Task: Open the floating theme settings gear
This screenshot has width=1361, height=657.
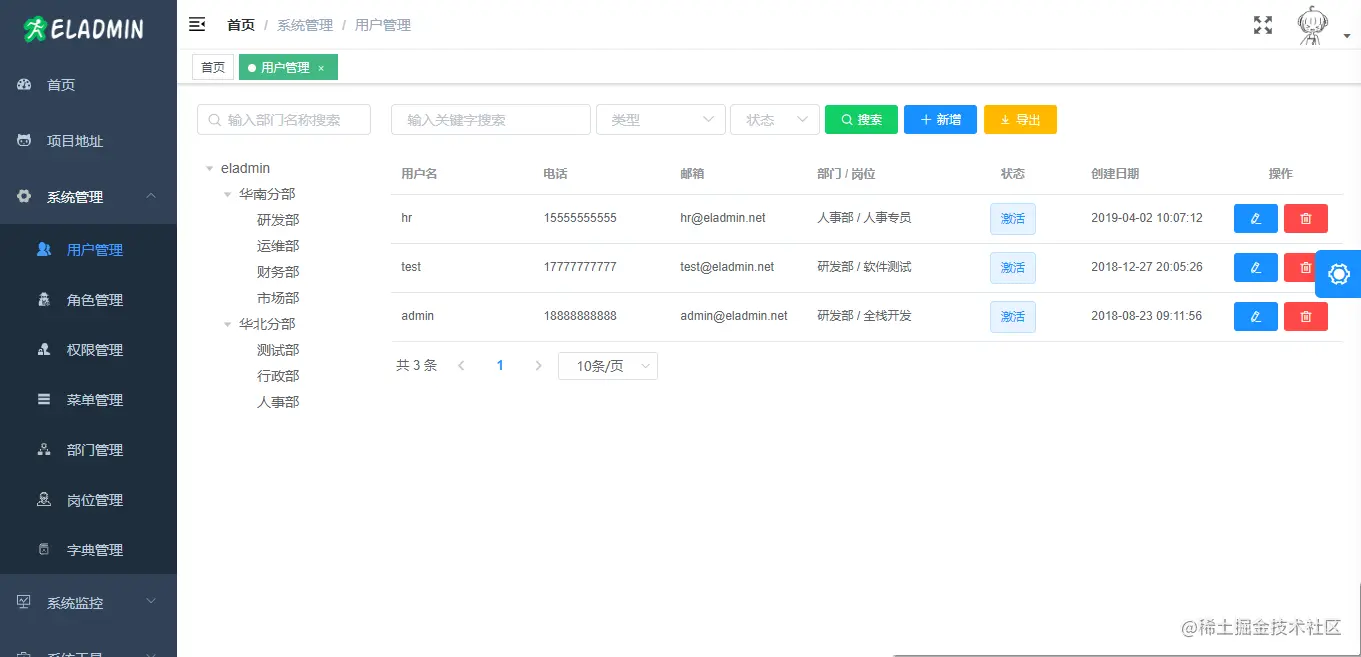Action: (1338, 273)
